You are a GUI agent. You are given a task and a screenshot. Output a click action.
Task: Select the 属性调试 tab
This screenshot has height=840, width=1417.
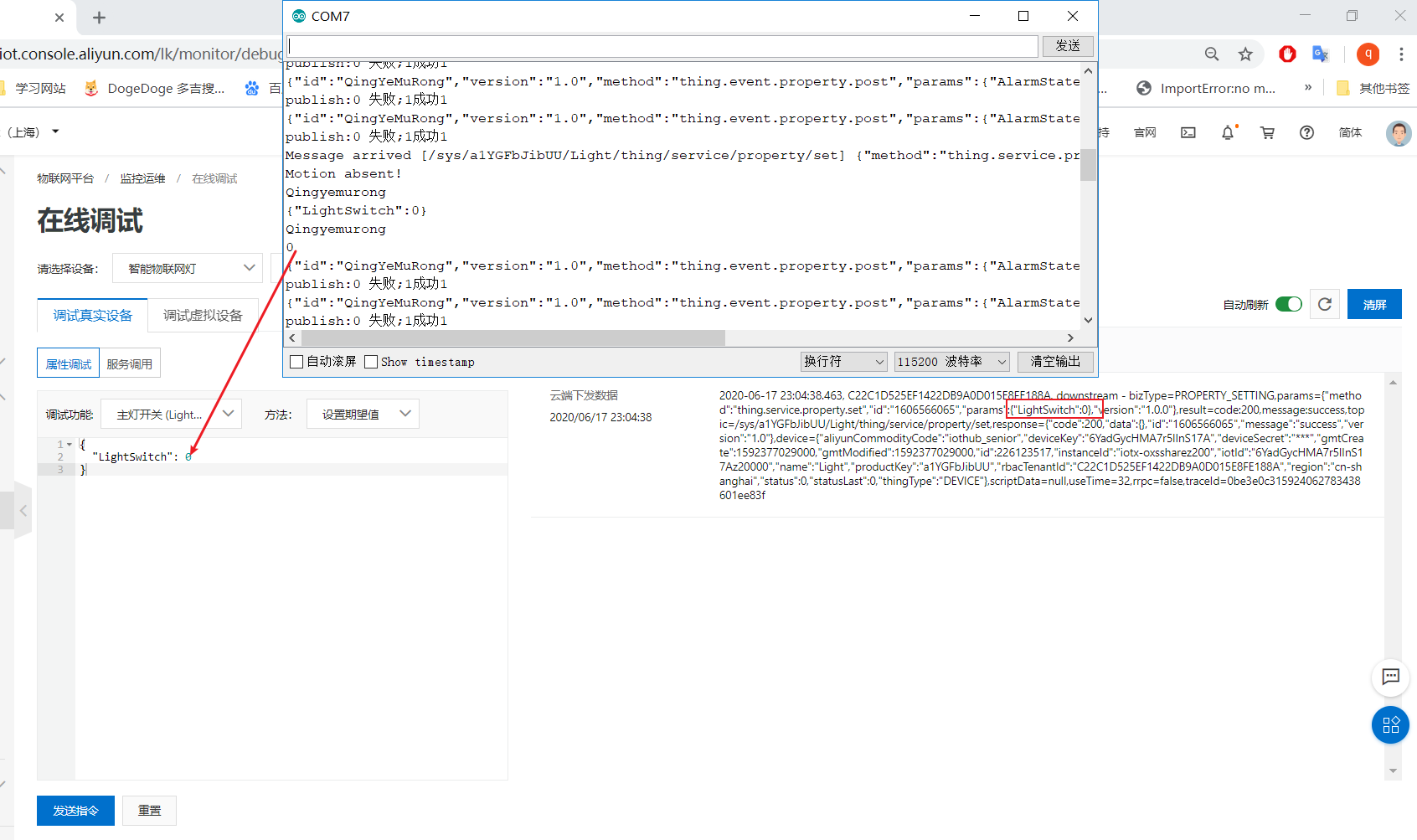coord(69,363)
